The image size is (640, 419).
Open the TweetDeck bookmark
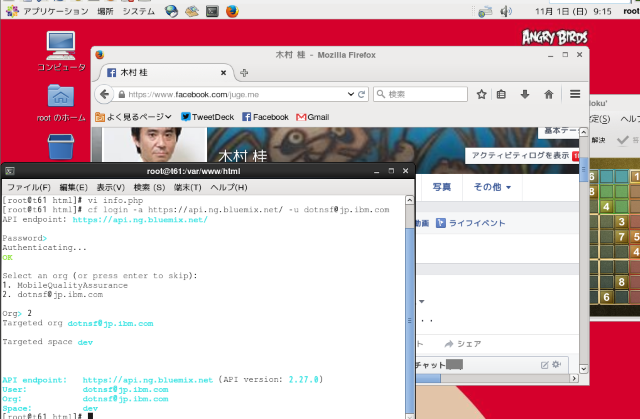(x=207, y=117)
